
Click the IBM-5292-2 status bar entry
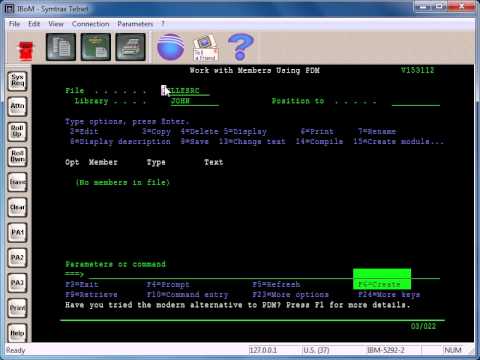pyautogui.click(x=386, y=350)
